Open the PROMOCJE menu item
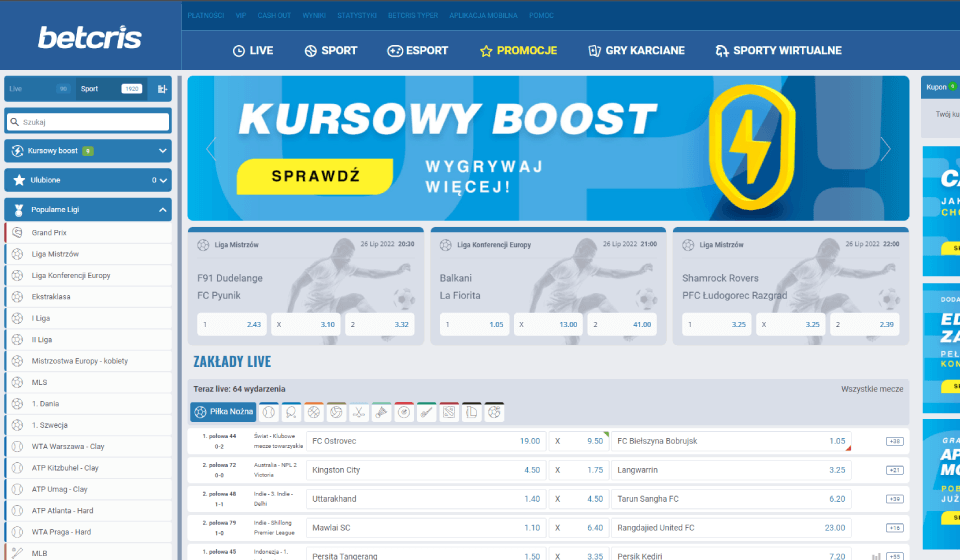Viewport: 960px width, 560px height. pos(518,50)
